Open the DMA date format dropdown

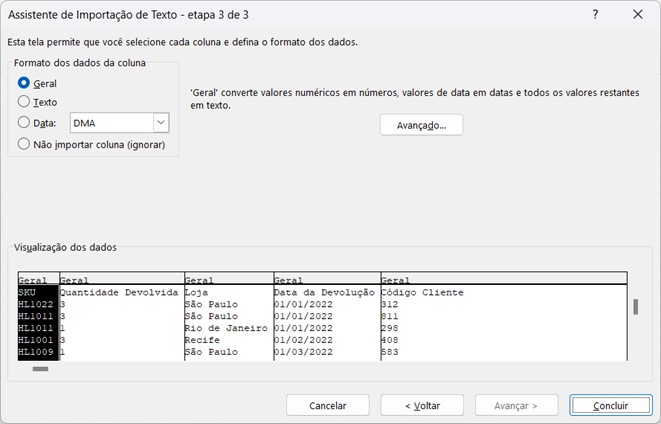click(160, 123)
